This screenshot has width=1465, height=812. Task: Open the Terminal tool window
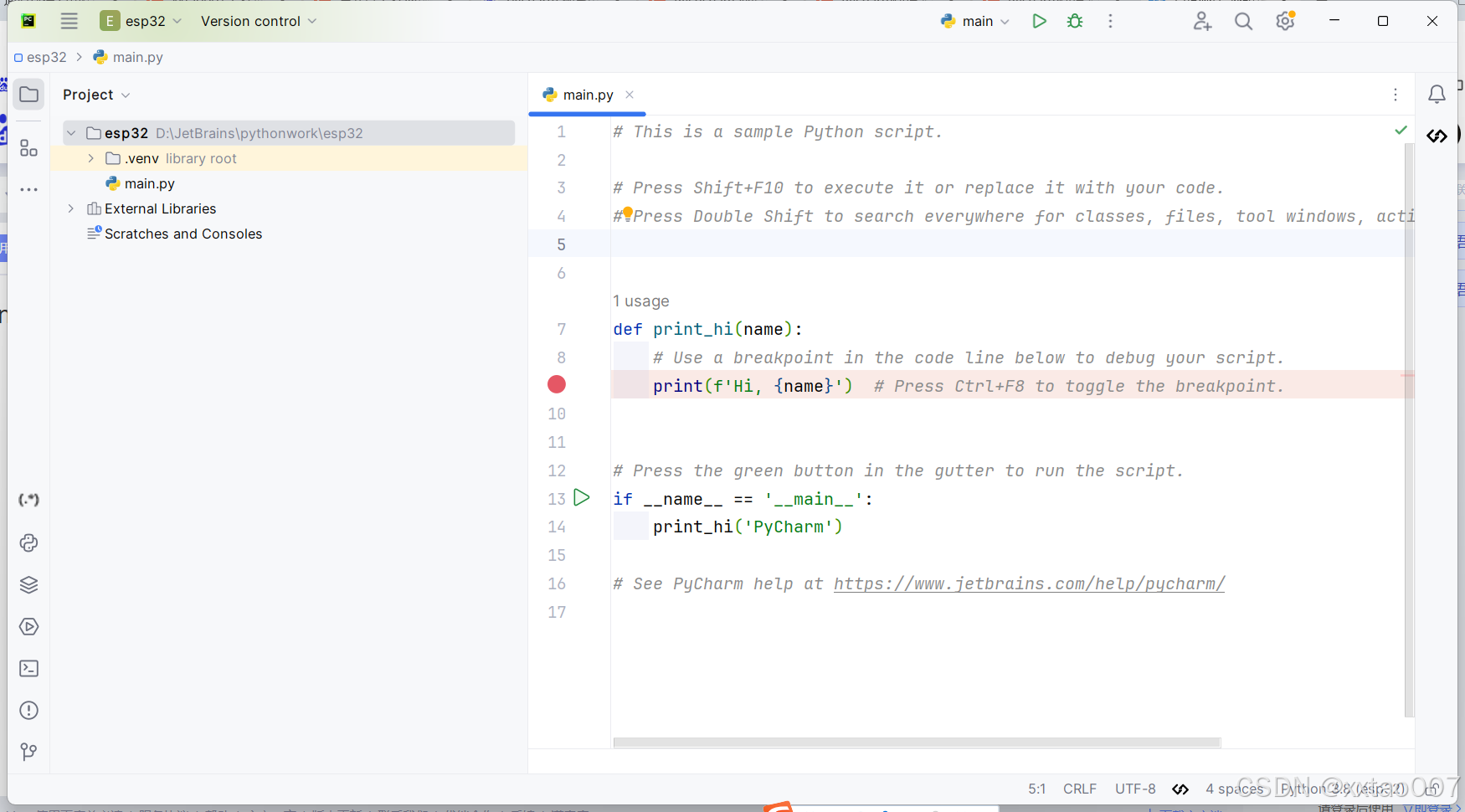click(x=29, y=668)
